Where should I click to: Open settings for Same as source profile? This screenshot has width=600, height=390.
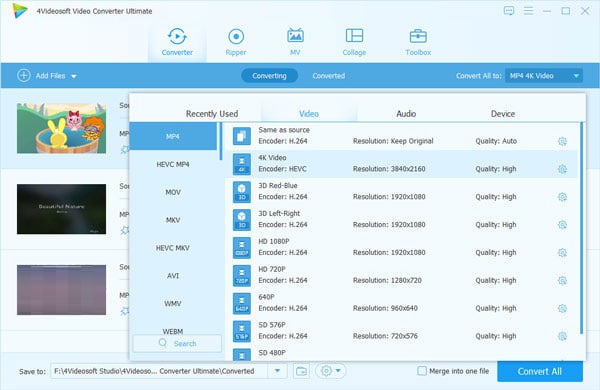coord(562,141)
